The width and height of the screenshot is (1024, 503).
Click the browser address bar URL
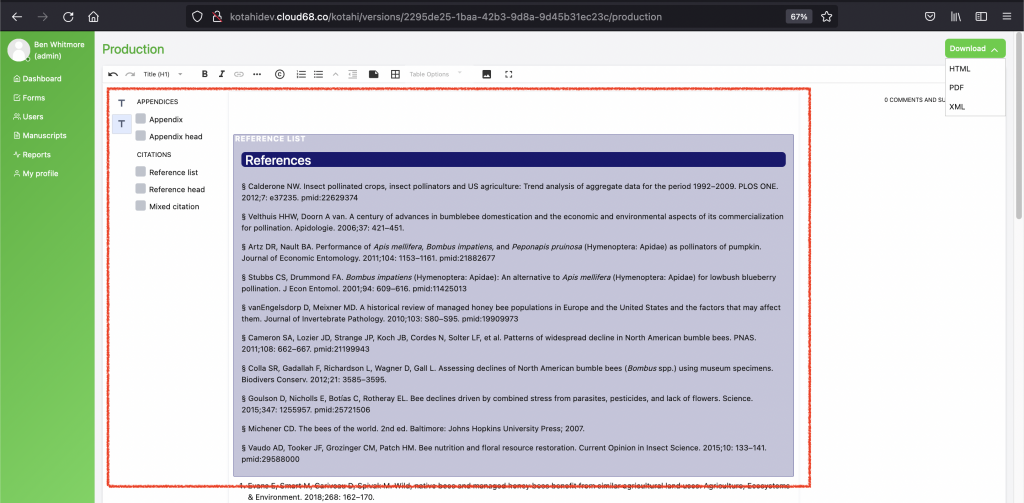click(x=446, y=17)
